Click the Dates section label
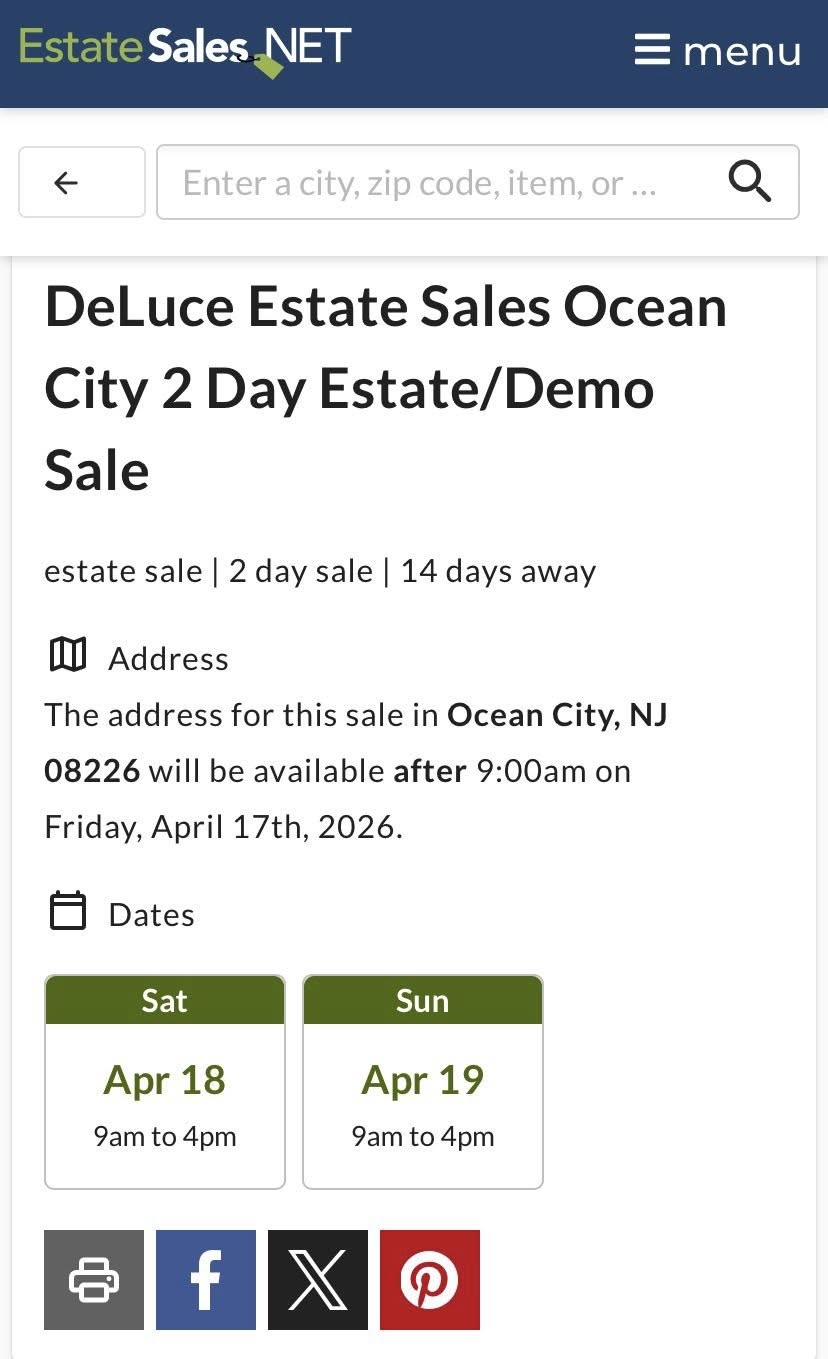The height and width of the screenshot is (1359, 828). click(x=151, y=915)
